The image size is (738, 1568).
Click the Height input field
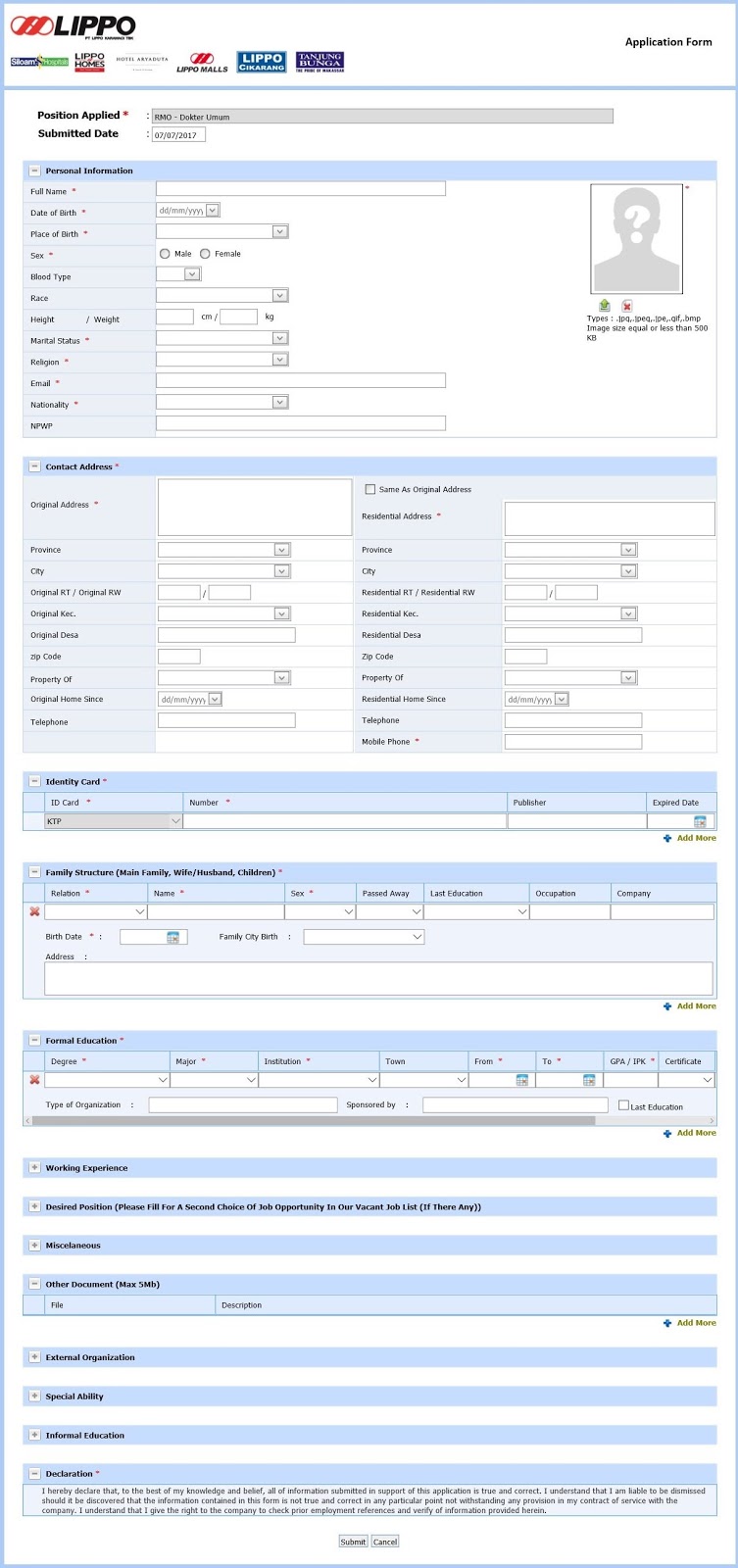(174, 317)
